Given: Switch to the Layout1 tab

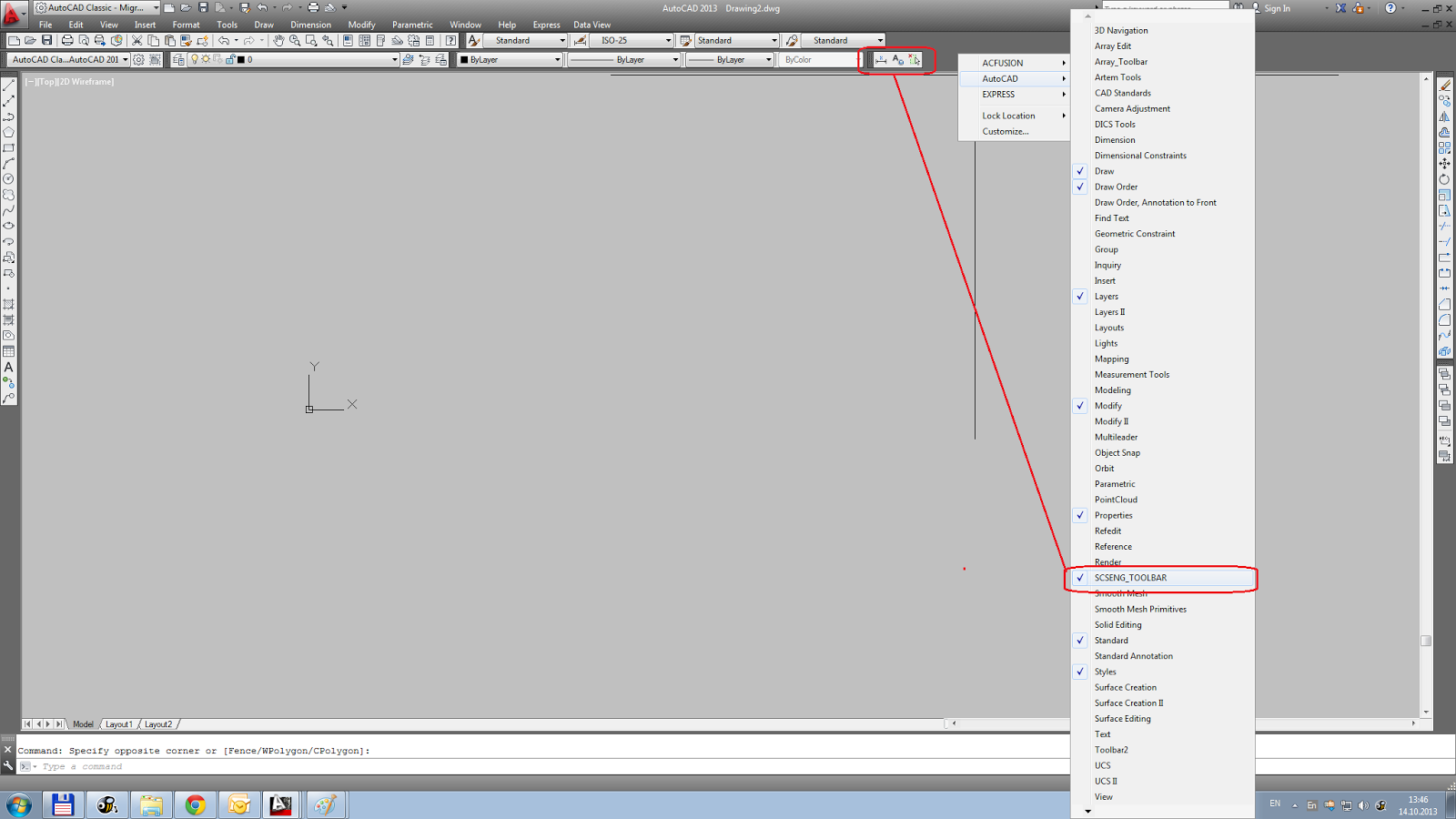Looking at the screenshot, I should (118, 724).
